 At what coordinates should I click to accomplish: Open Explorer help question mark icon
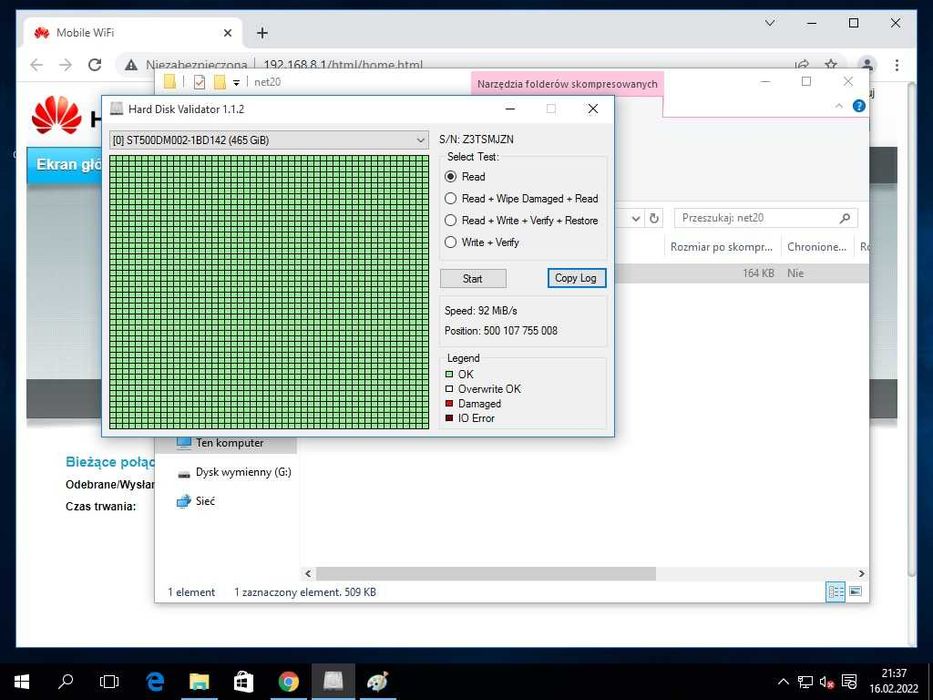859,106
